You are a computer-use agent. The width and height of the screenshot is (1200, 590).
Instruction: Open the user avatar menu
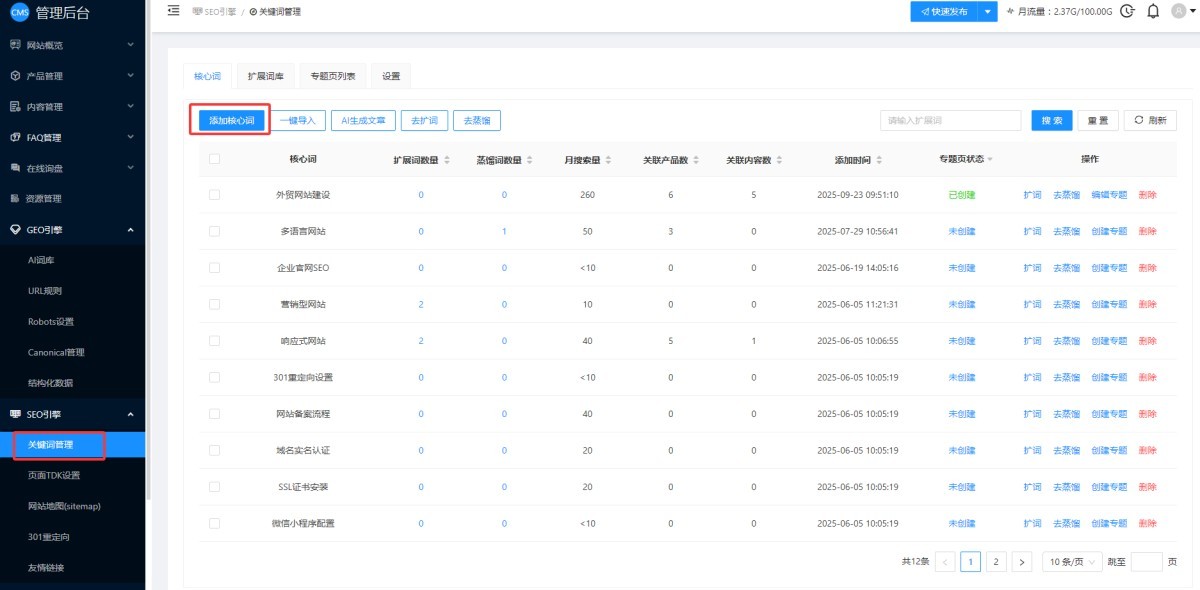coord(1181,12)
